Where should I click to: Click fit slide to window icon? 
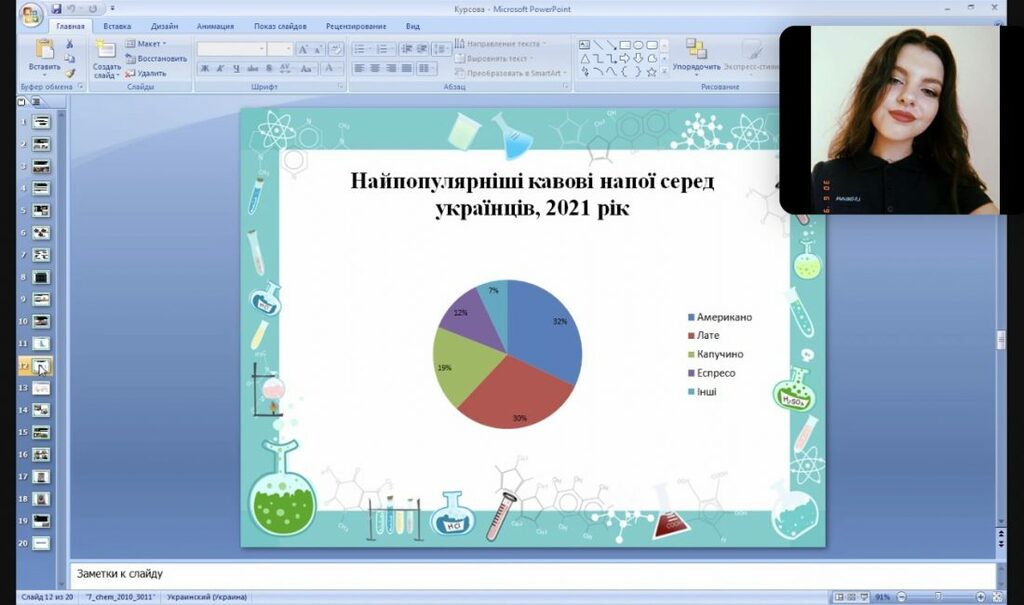pyautogui.click(x=999, y=597)
